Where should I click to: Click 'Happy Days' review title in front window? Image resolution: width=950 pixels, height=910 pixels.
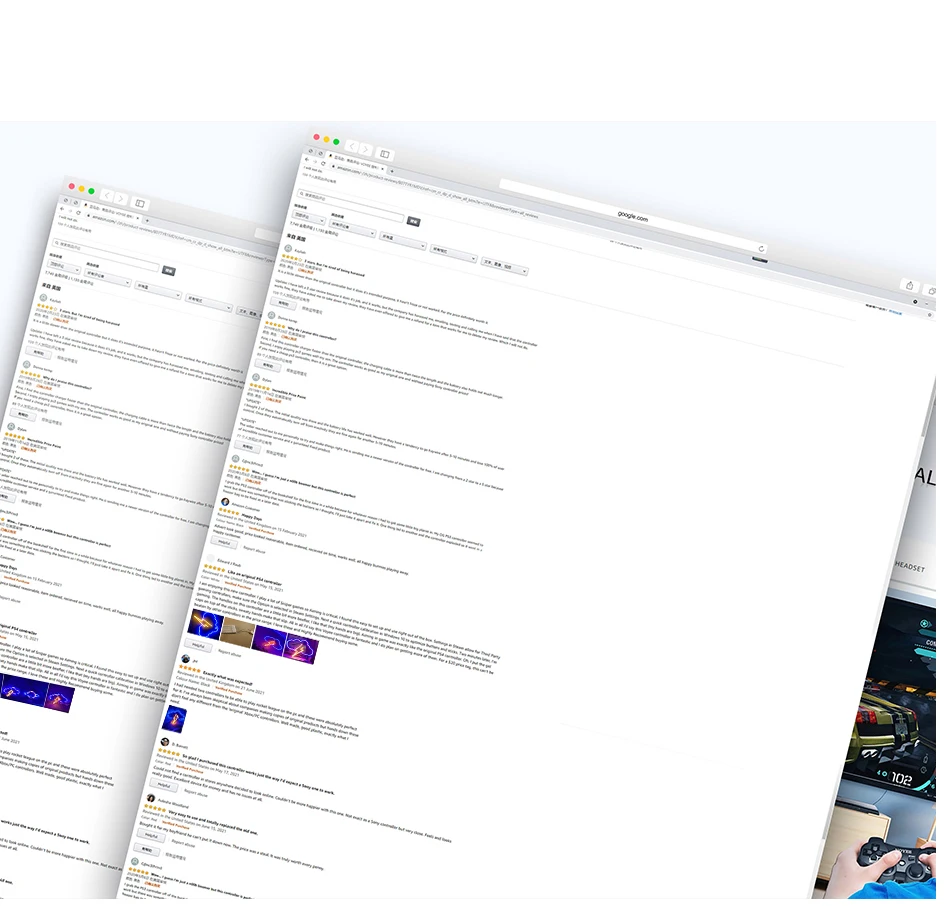click(x=252, y=517)
